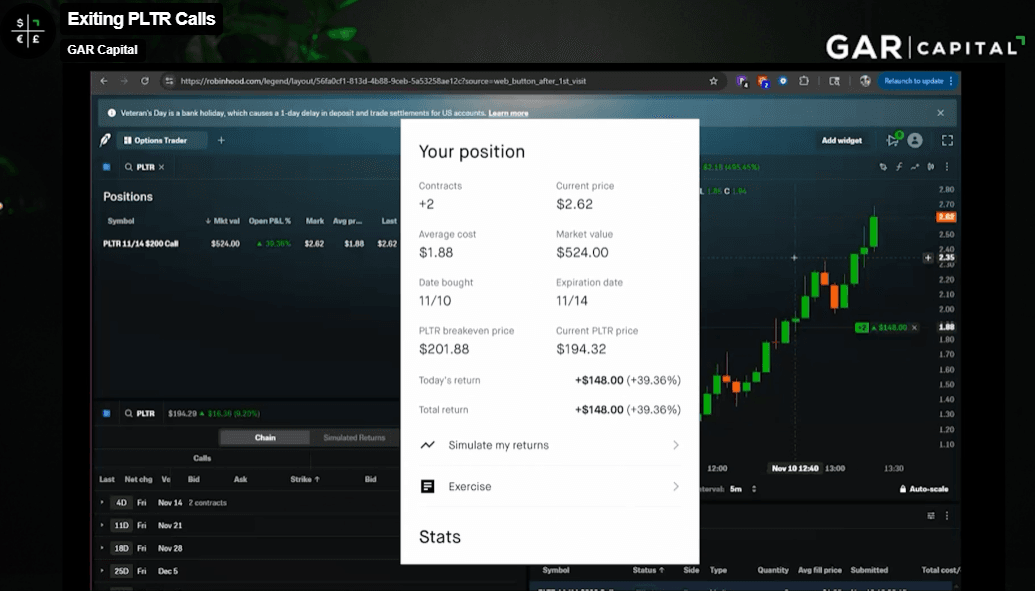The height and width of the screenshot is (591, 1035).
Task: Open Exercise option in position panel
Action: pyautogui.click(x=549, y=487)
